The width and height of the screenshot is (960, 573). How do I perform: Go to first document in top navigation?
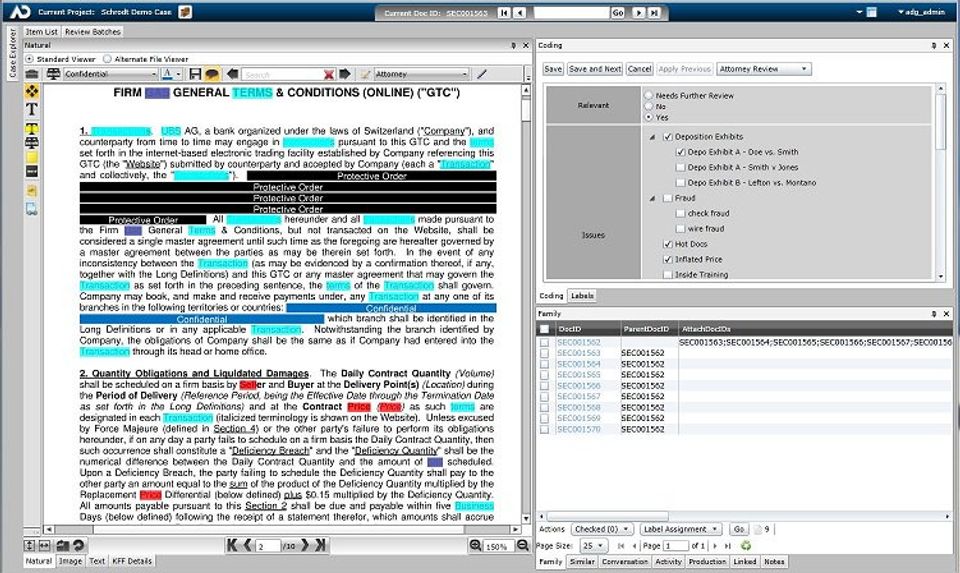pos(504,12)
